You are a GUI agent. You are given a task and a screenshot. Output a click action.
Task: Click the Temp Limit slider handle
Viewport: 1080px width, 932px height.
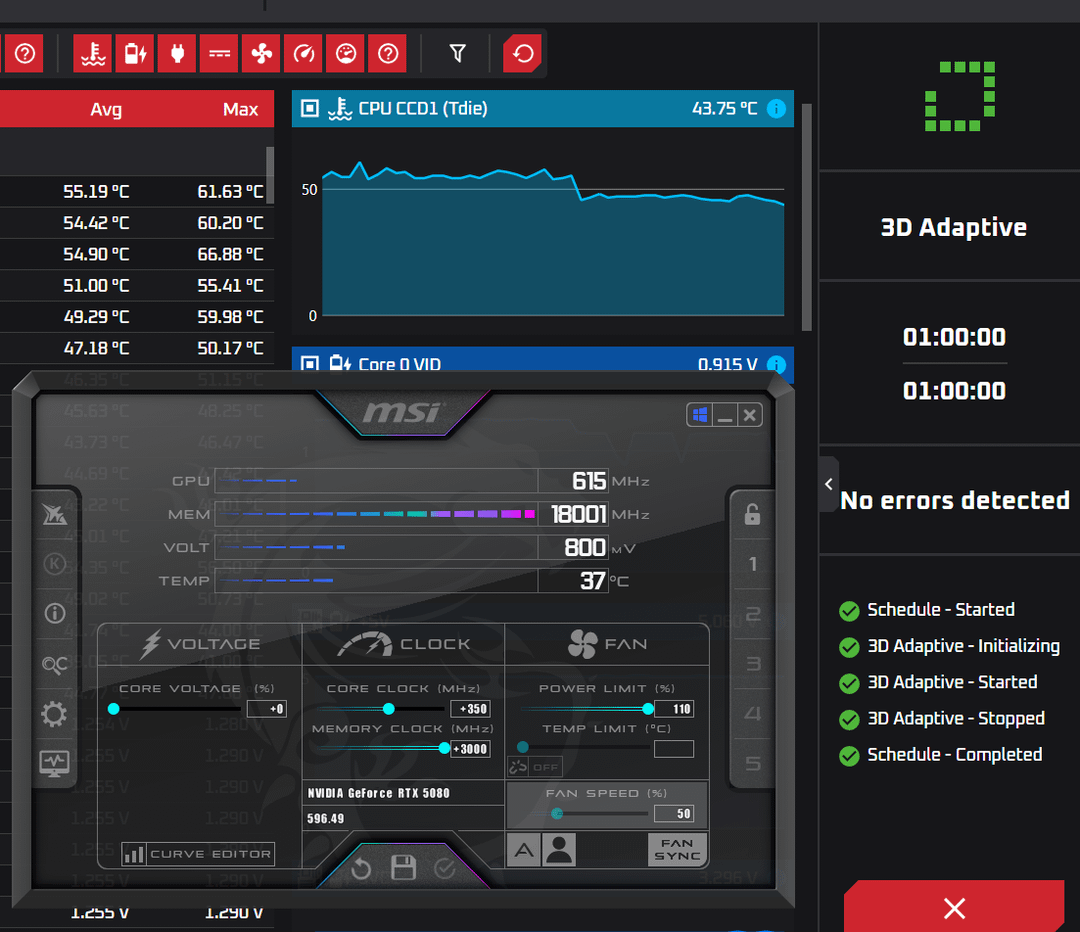point(523,747)
